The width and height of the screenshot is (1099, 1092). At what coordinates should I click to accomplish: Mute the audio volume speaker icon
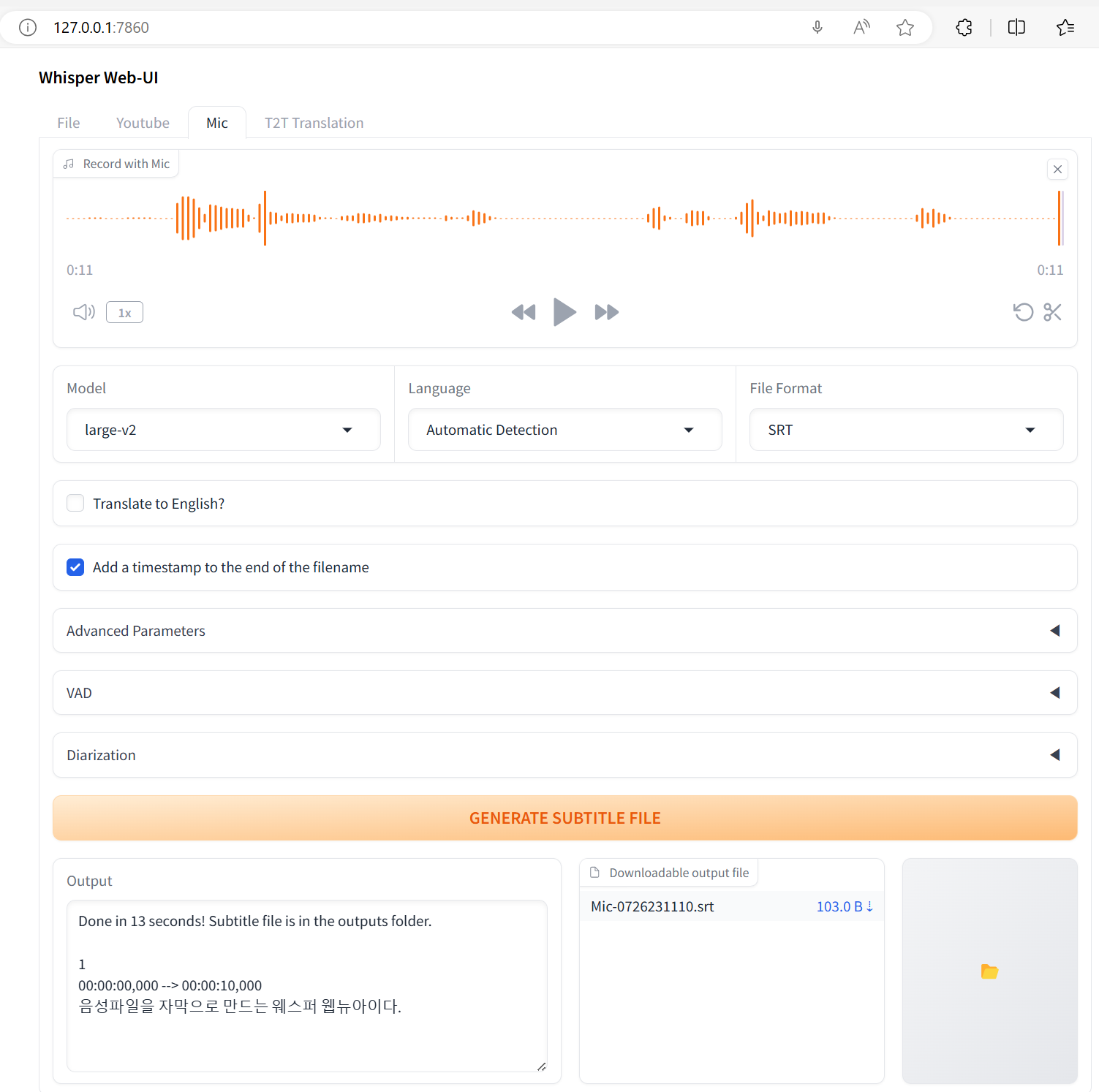click(84, 312)
